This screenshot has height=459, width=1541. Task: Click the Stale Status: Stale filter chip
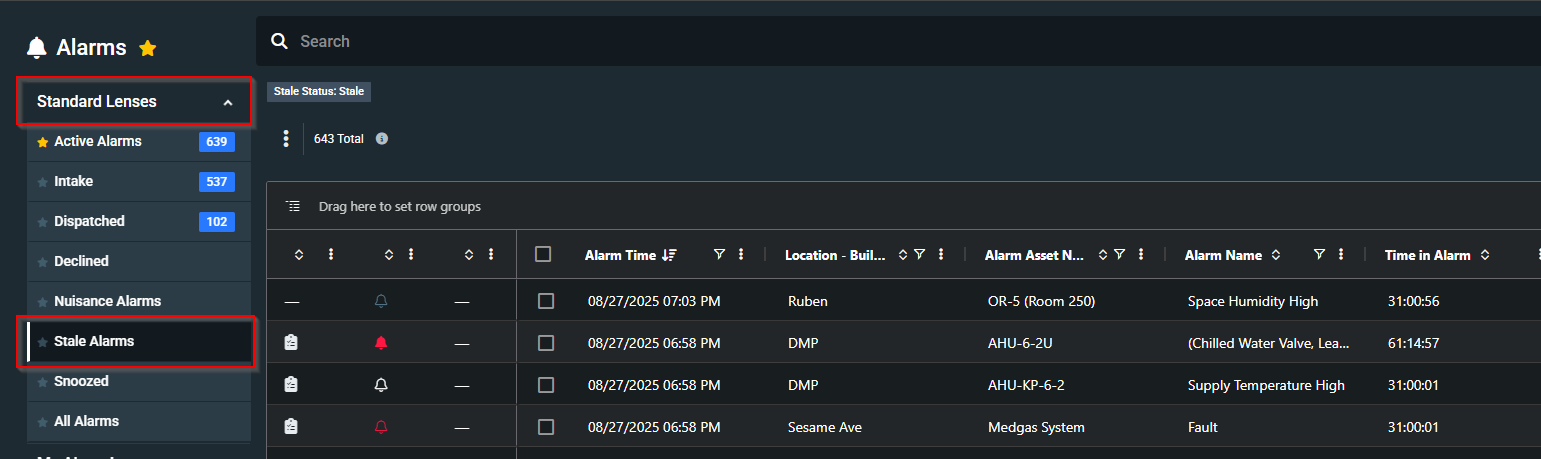click(x=319, y=91)
